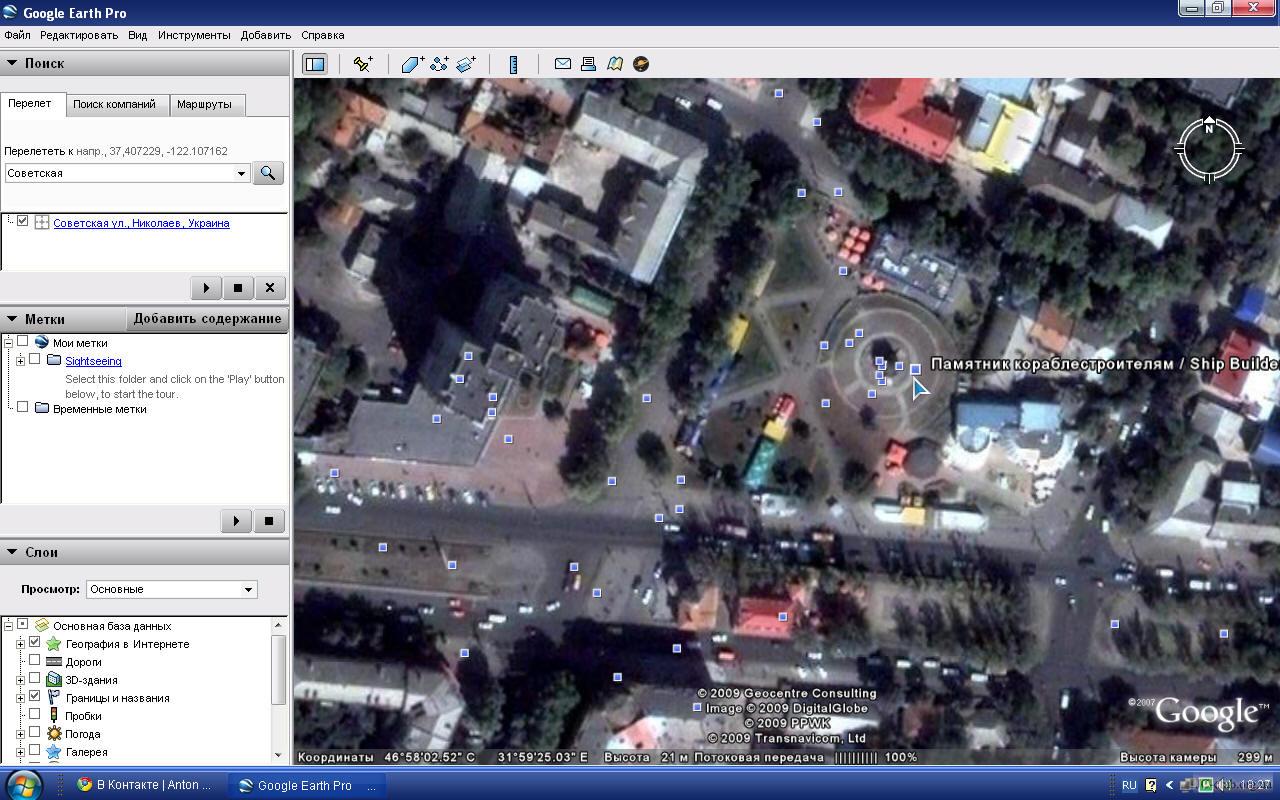Click the search field containing Советская
The height and width of the screenshot is (800, 1280).
click(120, 173)
